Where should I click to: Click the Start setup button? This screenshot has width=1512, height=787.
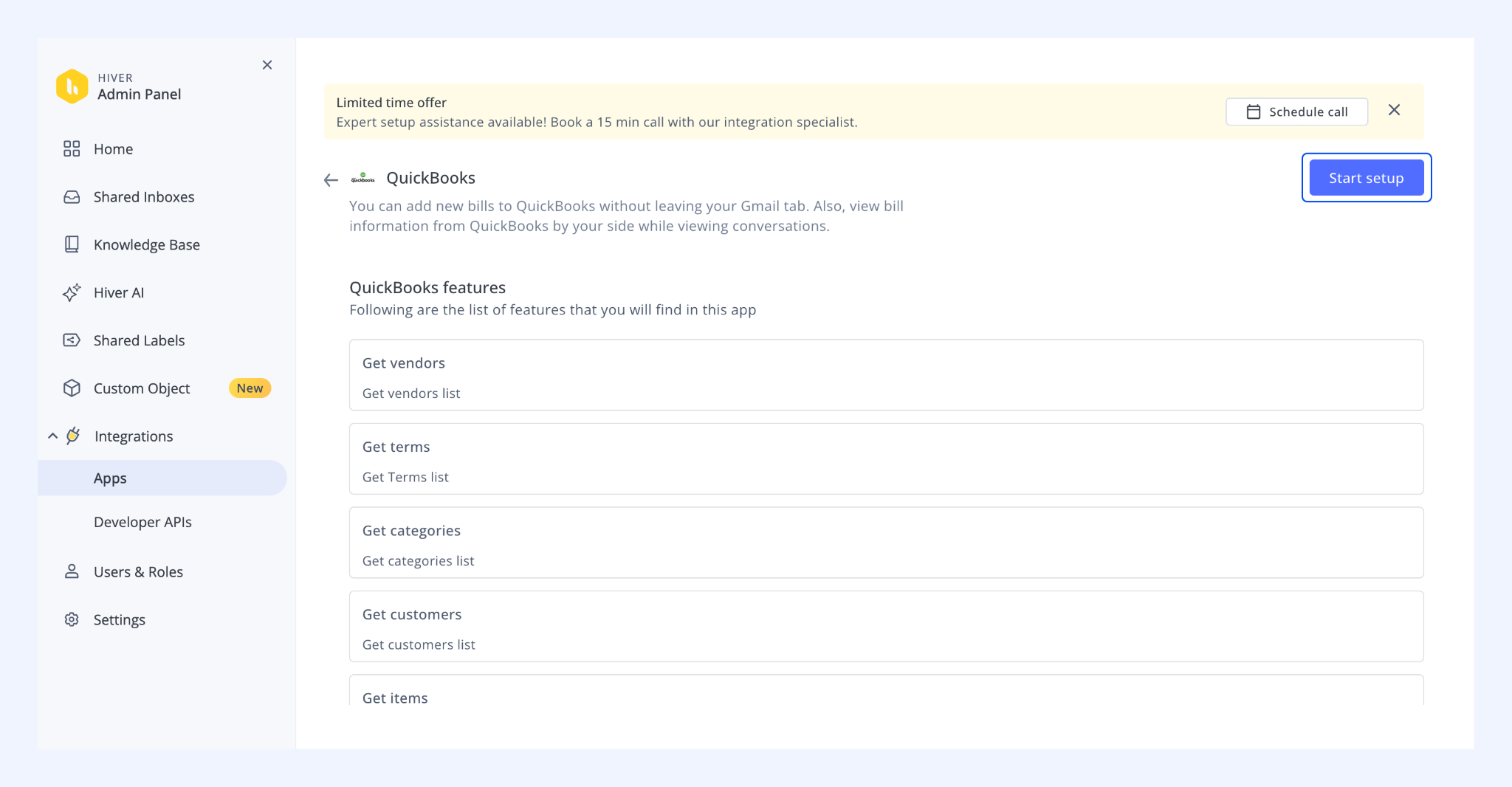[1366, 178]
